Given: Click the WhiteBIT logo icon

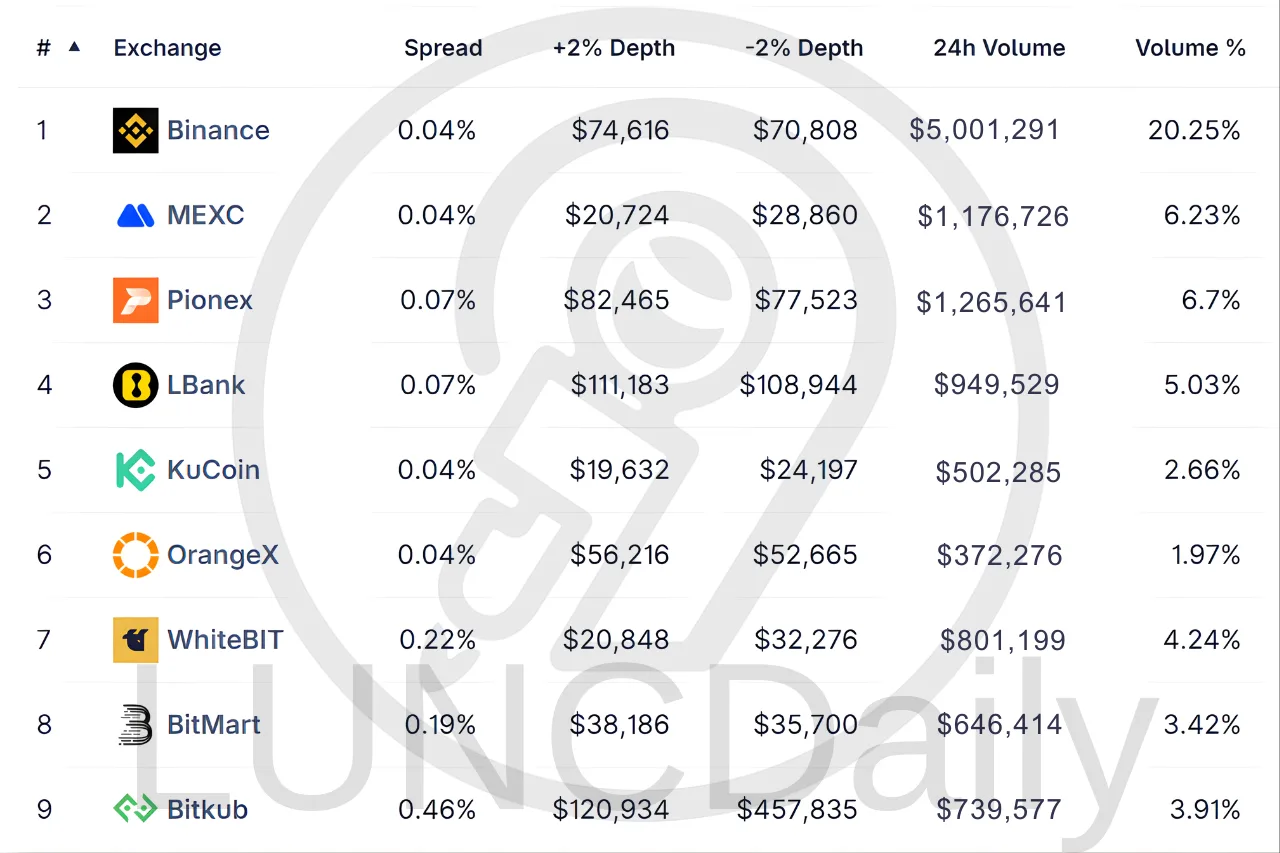Looking at the screenshot, I should coord(135,640).
